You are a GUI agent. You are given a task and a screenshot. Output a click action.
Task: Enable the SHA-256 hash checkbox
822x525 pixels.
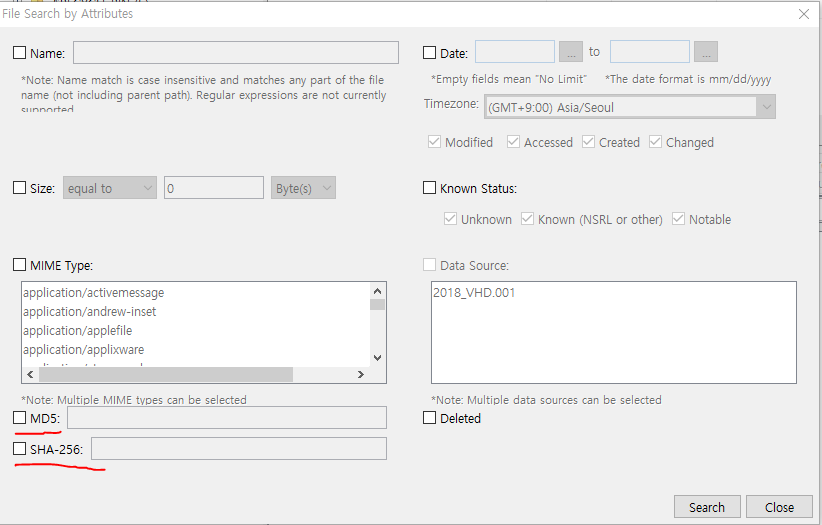coord(19,448)
